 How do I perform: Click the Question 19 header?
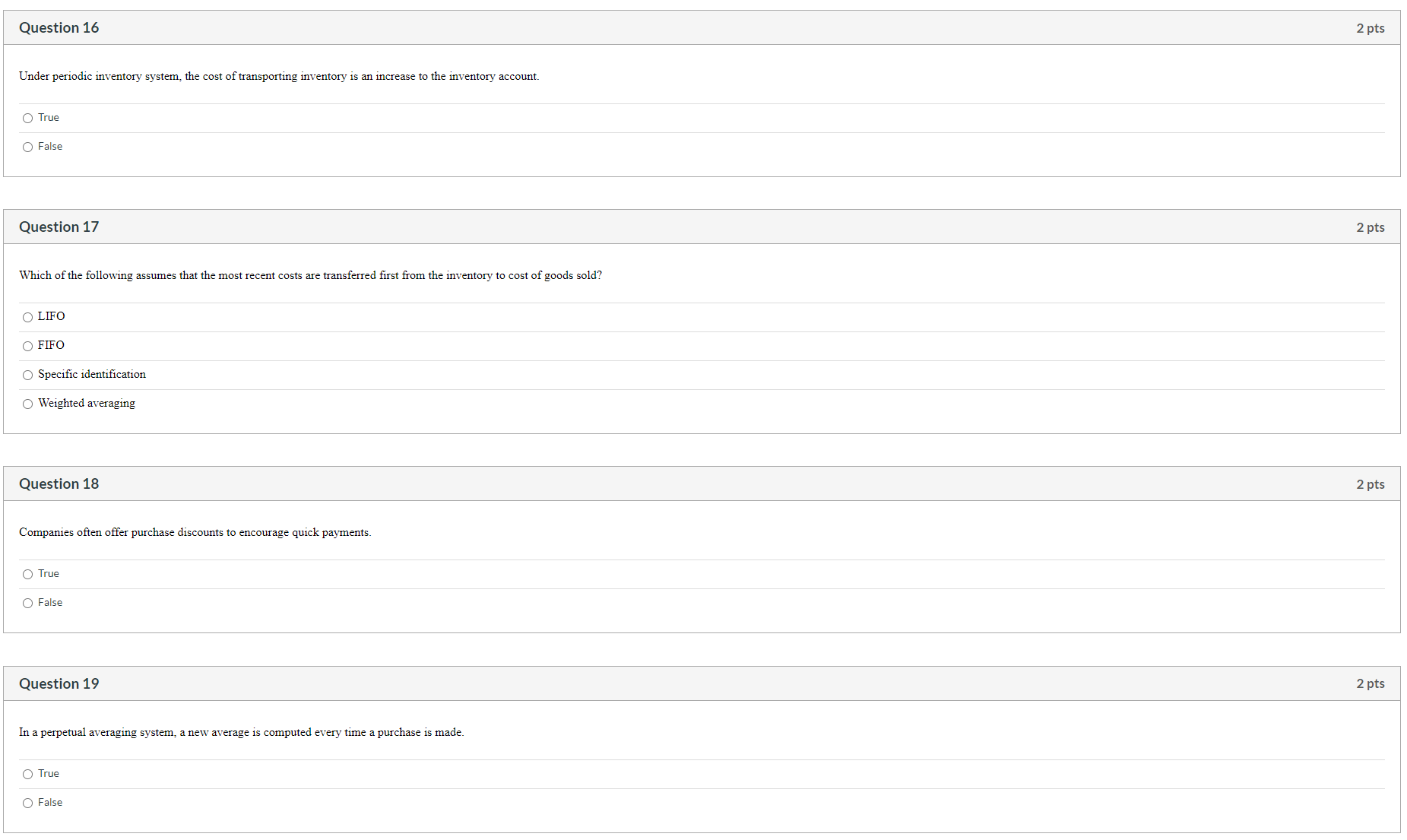[59, 683]
